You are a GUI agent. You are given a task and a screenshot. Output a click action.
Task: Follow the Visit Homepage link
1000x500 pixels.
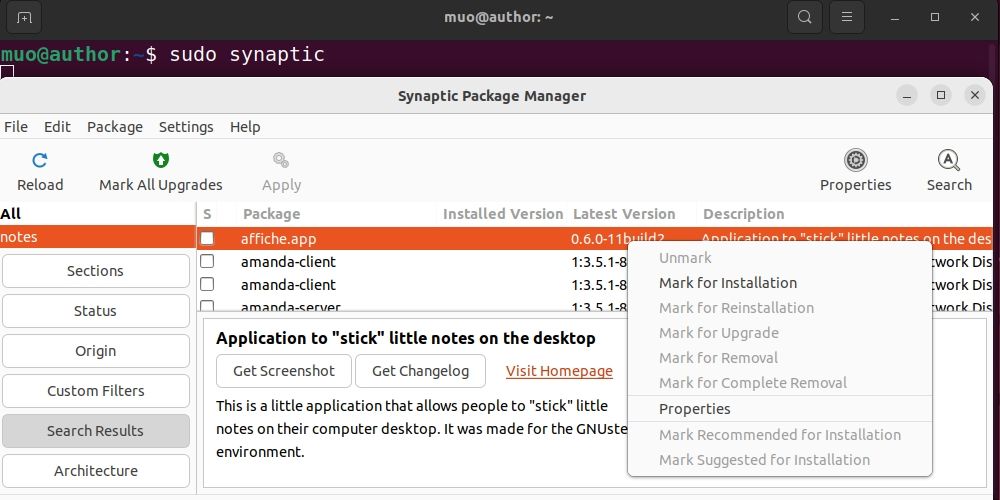(559, 371)
